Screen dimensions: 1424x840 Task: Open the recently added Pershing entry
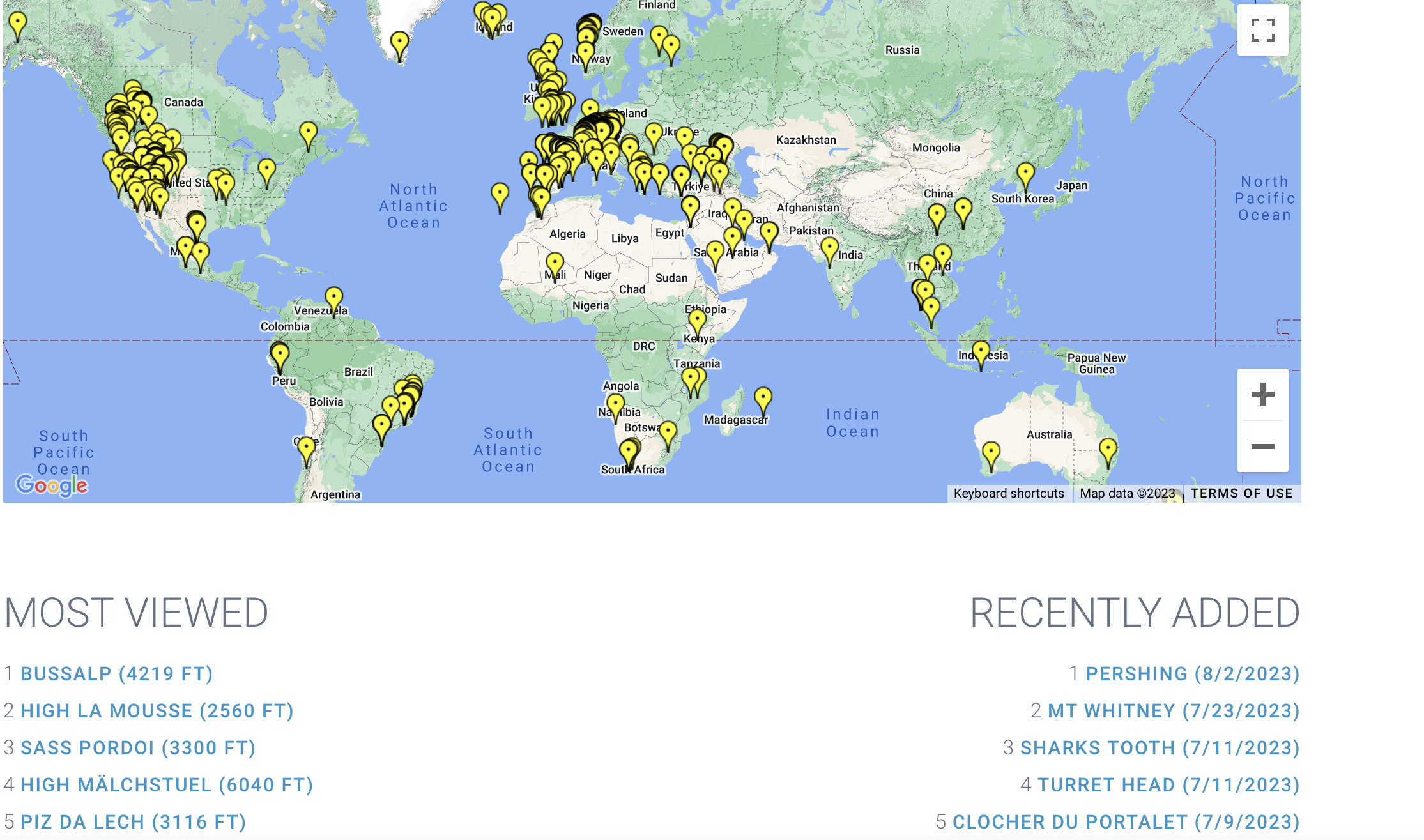coord(1192,674)
